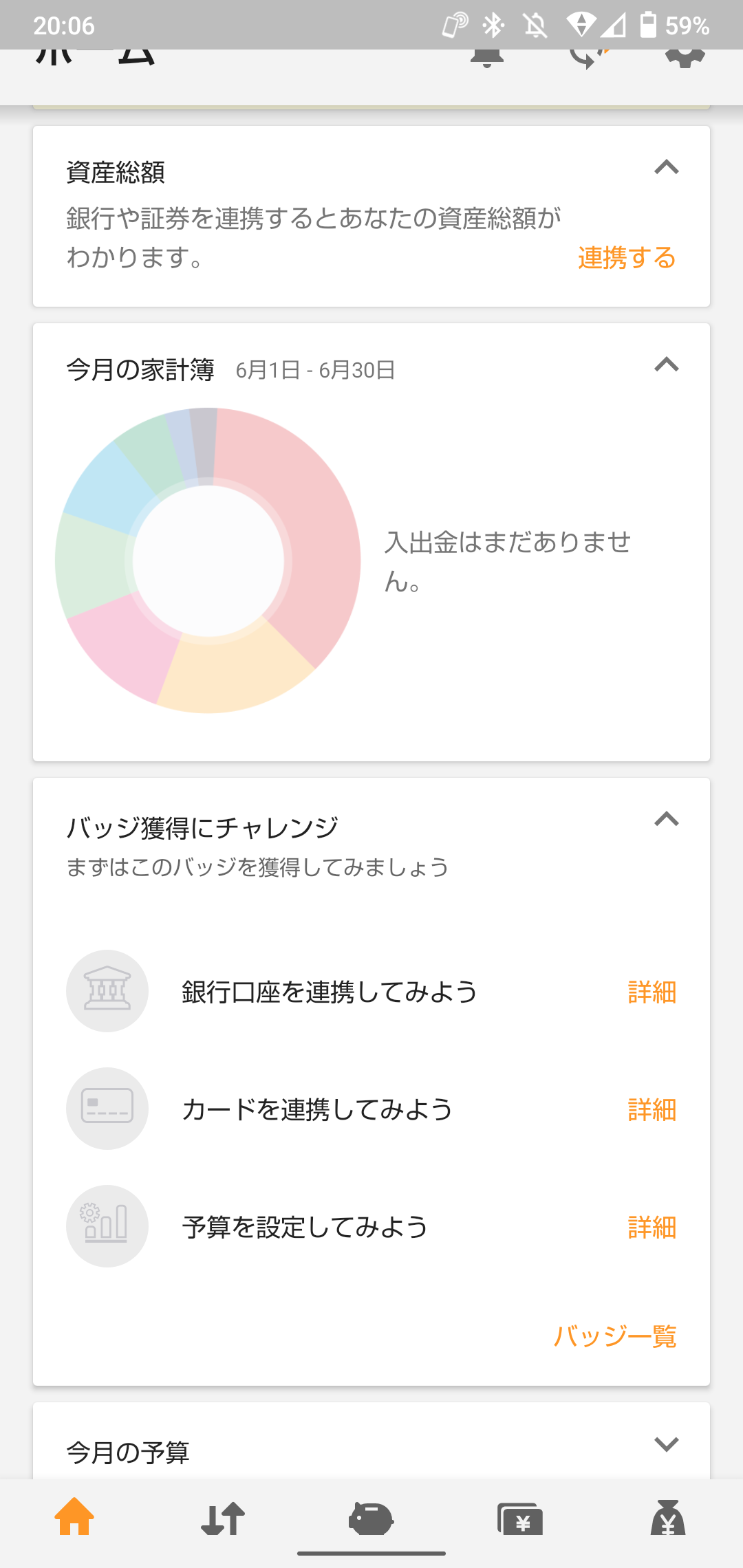The image size is (743, 1568).
Task: Open the バッジ一覧 link
Action: tap(615, 1336)
